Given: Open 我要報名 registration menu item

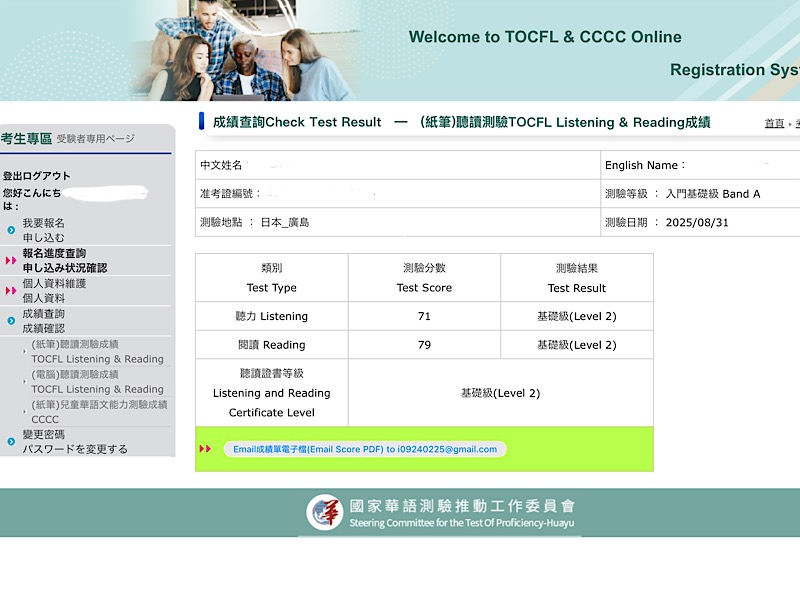Looking at the screenshot, I should click(x=44, y=231).
